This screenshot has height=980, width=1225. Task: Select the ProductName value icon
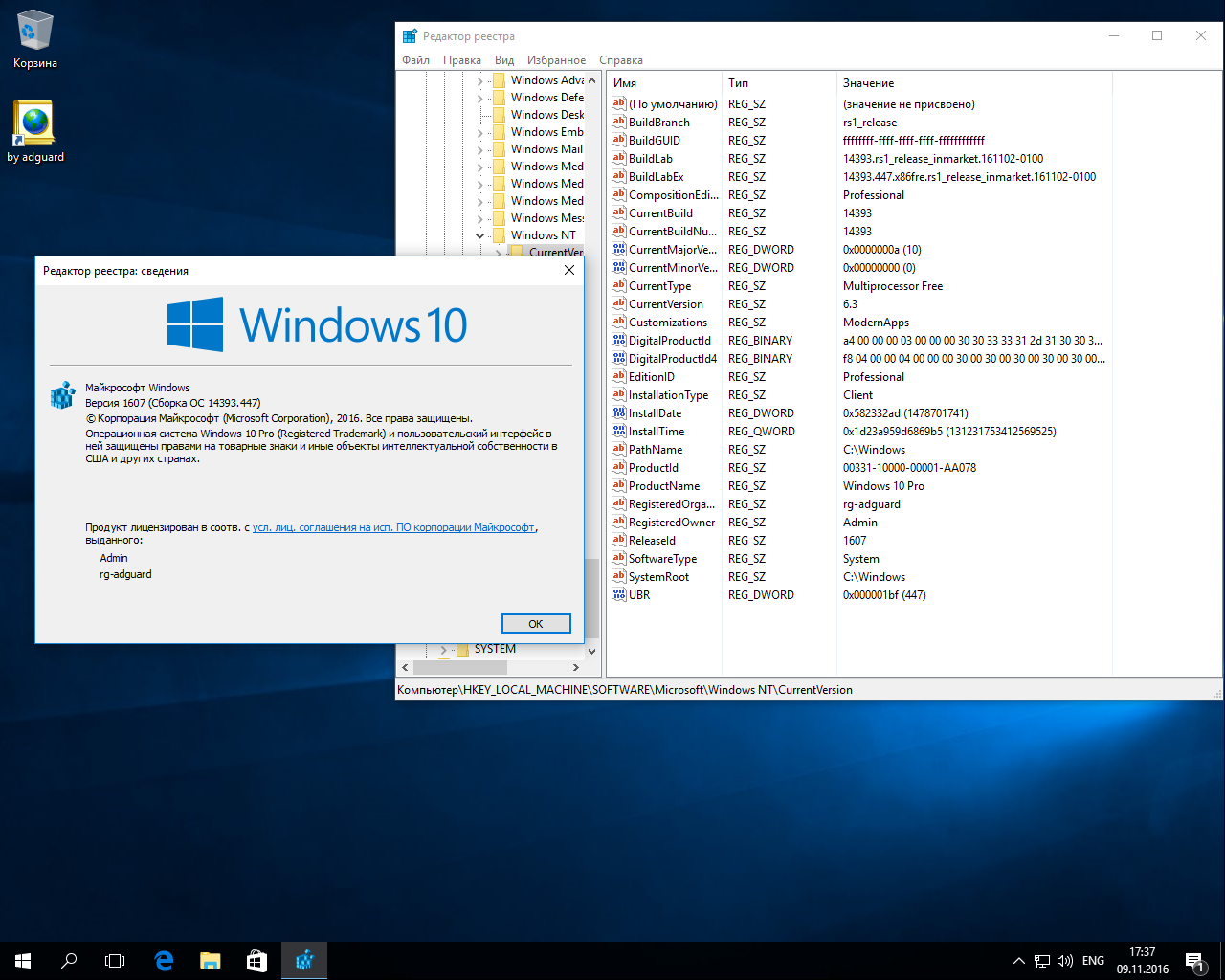[x=618, y=485]
